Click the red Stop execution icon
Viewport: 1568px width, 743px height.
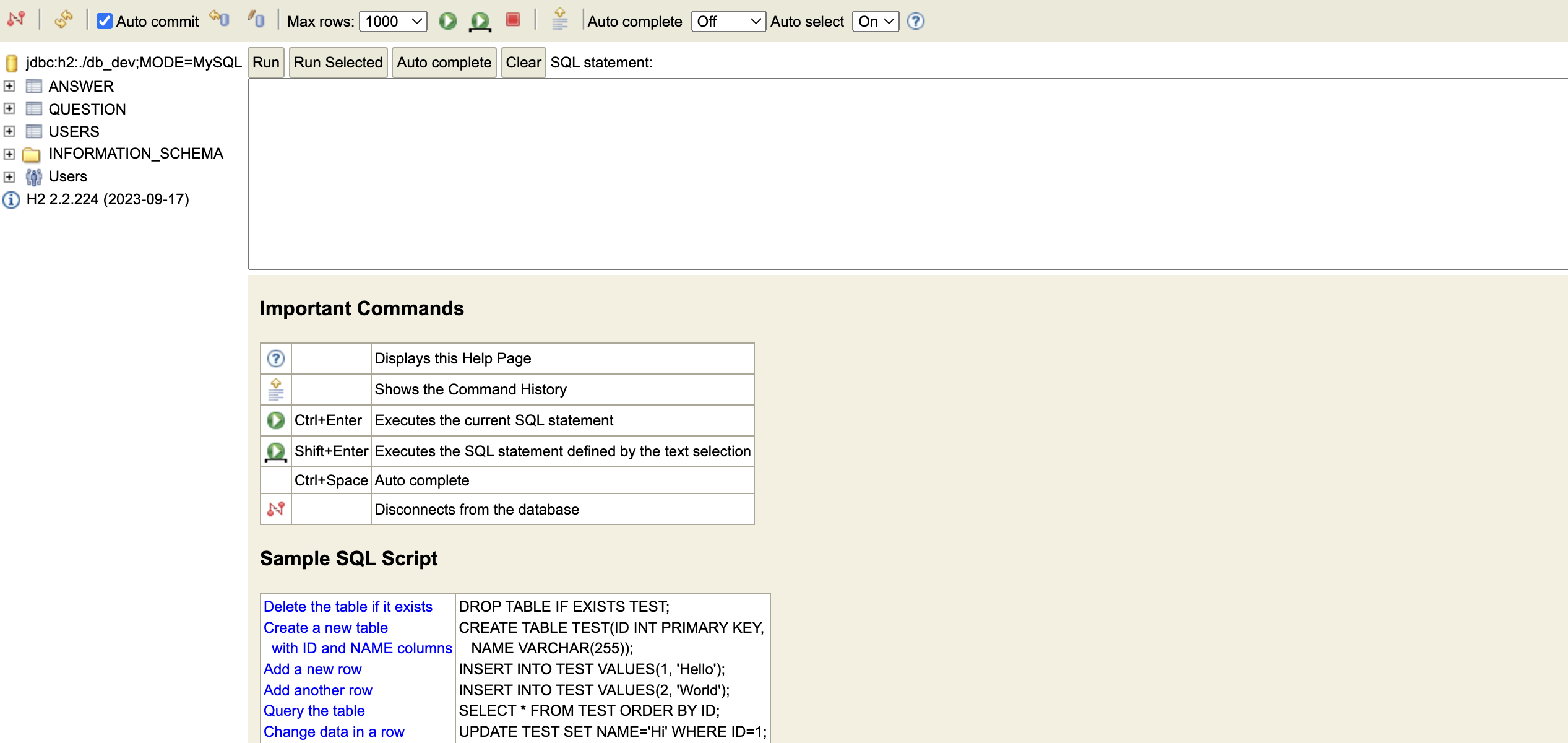[512, 20]
